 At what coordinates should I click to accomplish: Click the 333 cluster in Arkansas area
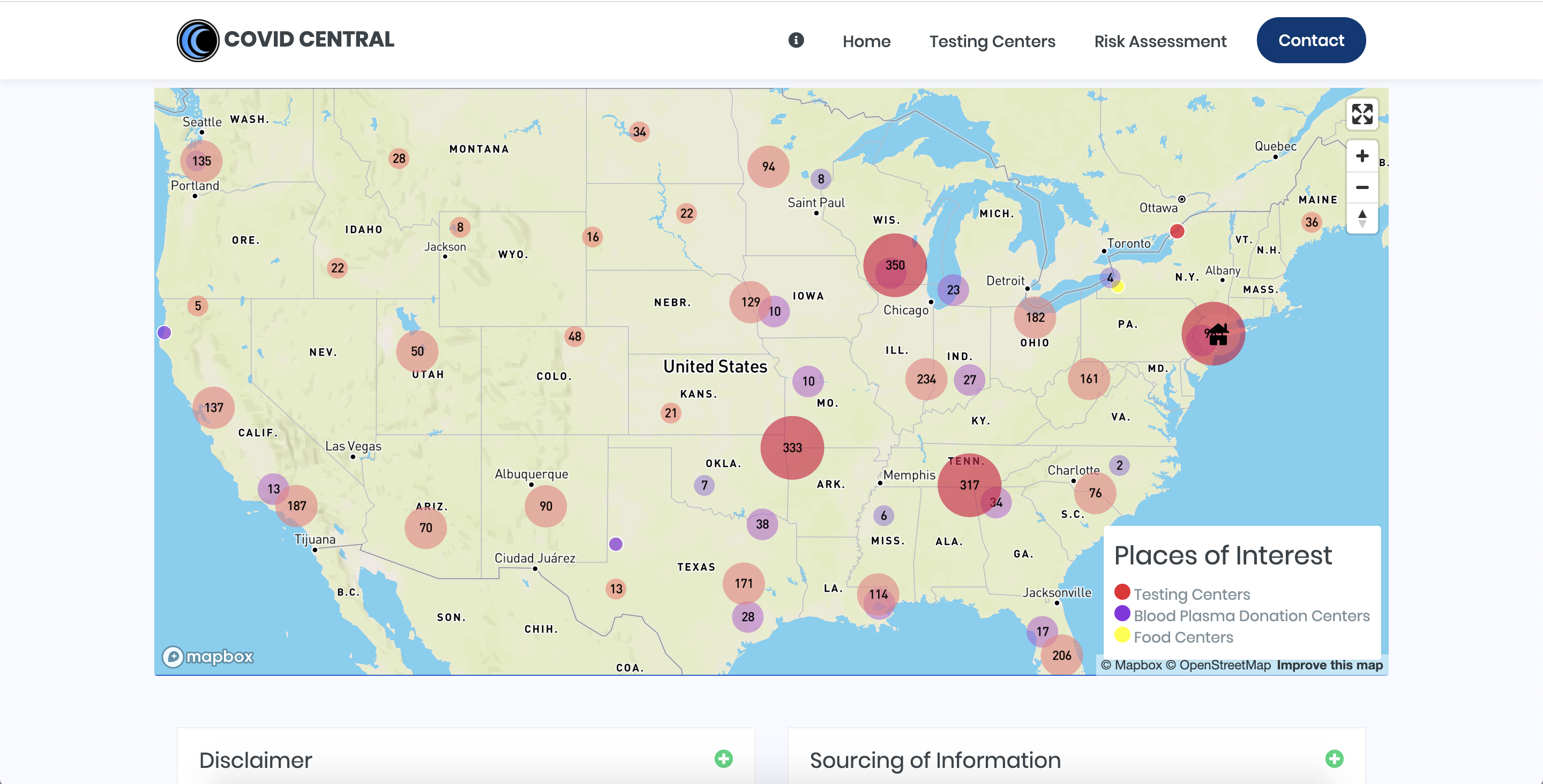[x=792, y=447]
